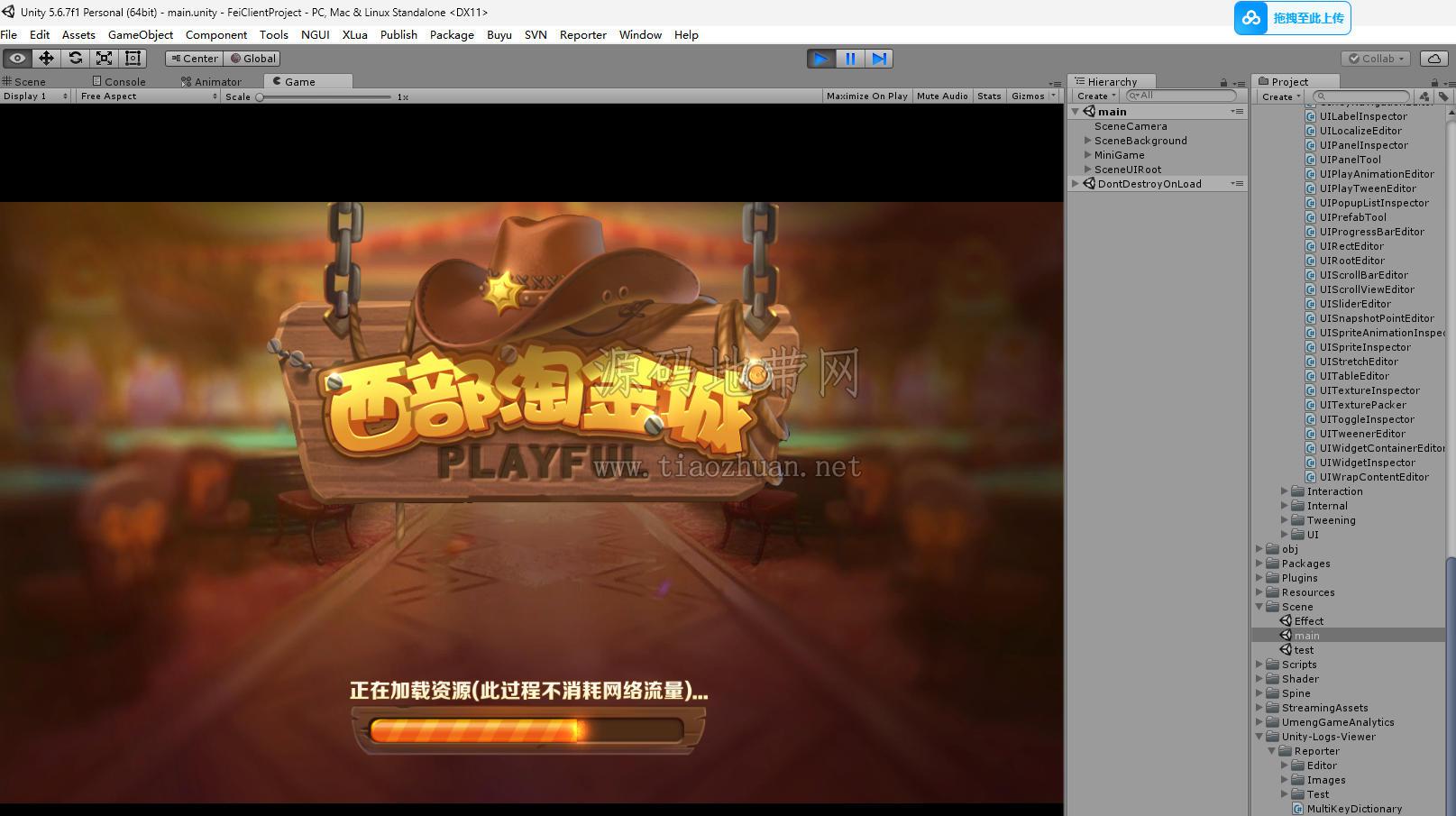
Task: Open the Collab dropdown
Action: (x=1377, y=59)
